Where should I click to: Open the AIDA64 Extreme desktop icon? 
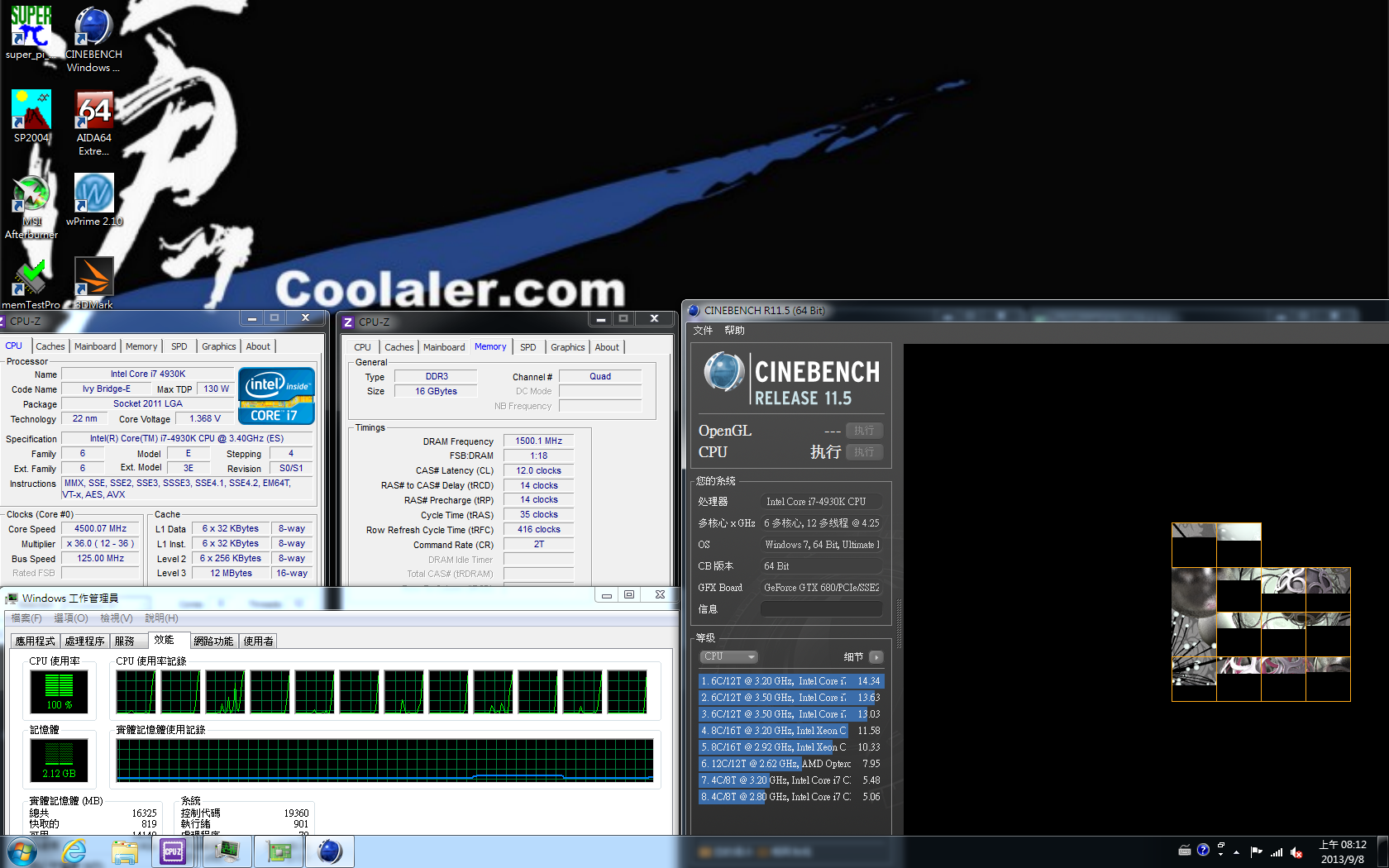(x=93, y=122)
